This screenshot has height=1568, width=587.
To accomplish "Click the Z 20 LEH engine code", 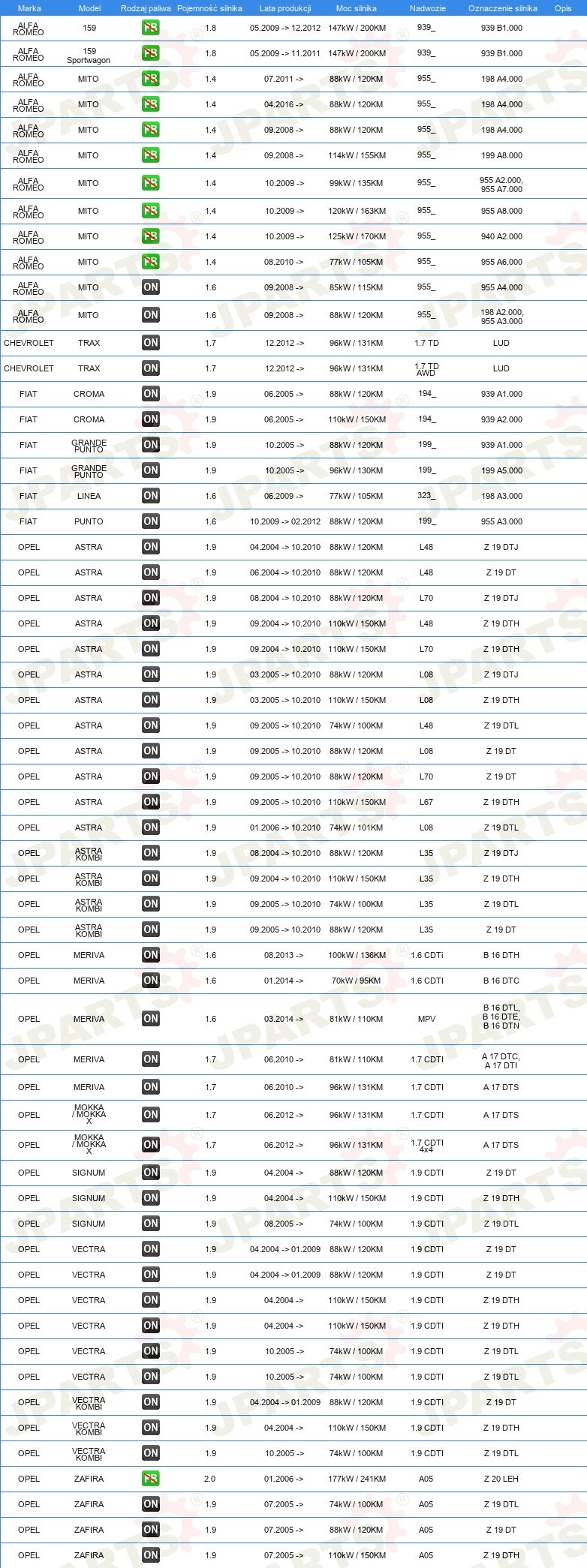I will pos(501,1479).
